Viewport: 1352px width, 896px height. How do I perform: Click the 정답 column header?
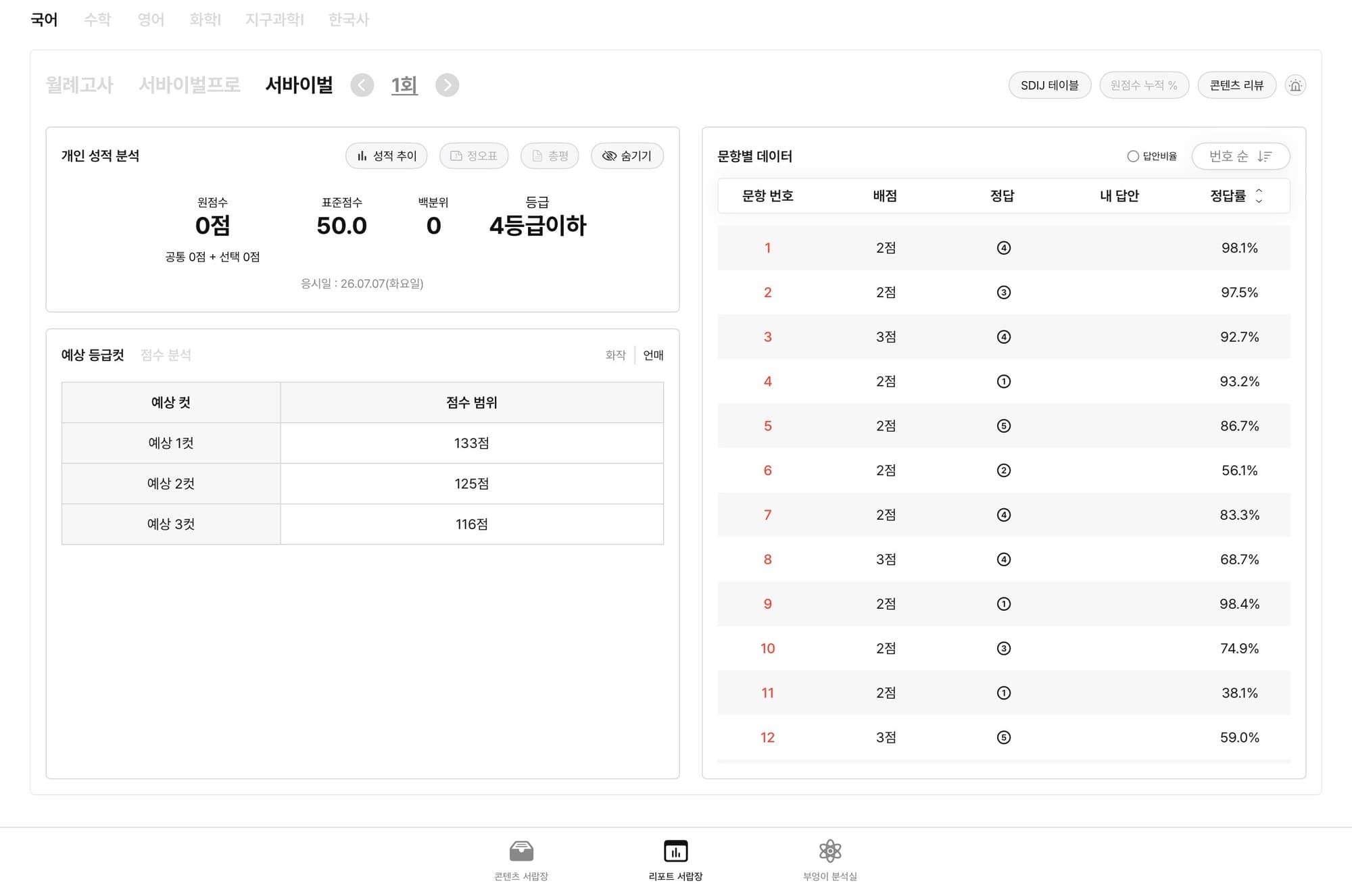pos(1003,196)
